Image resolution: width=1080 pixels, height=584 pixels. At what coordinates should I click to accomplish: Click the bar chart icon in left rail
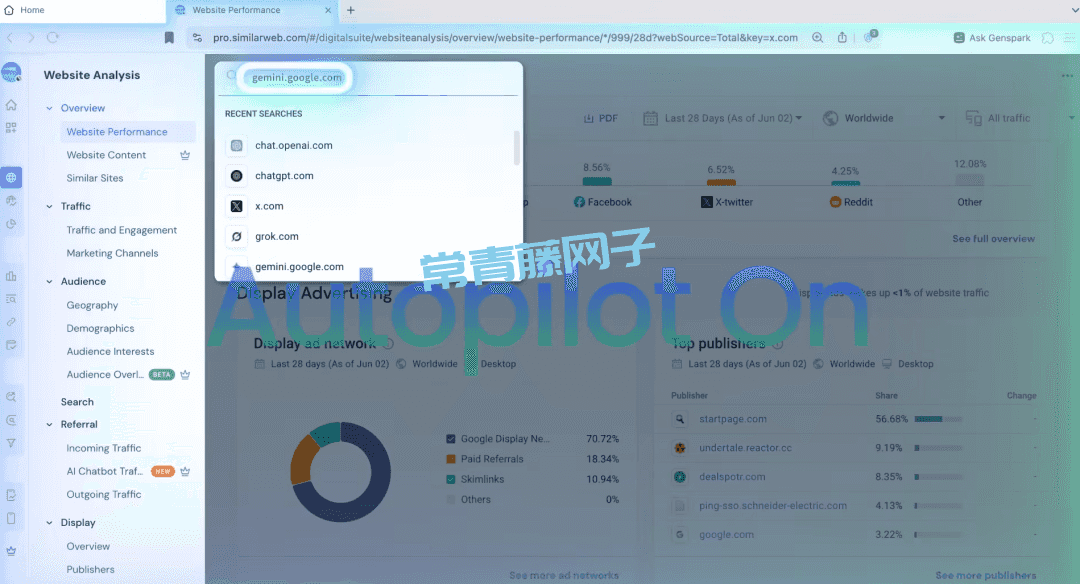point(11,276)
